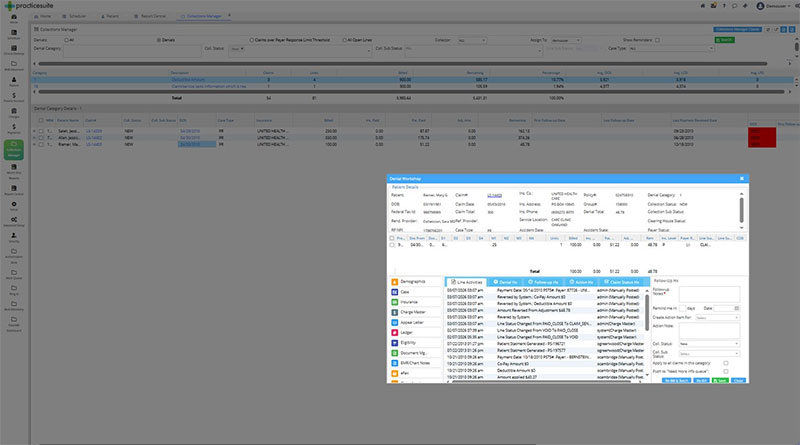Click pin icon in top header

tap(745, 6)
